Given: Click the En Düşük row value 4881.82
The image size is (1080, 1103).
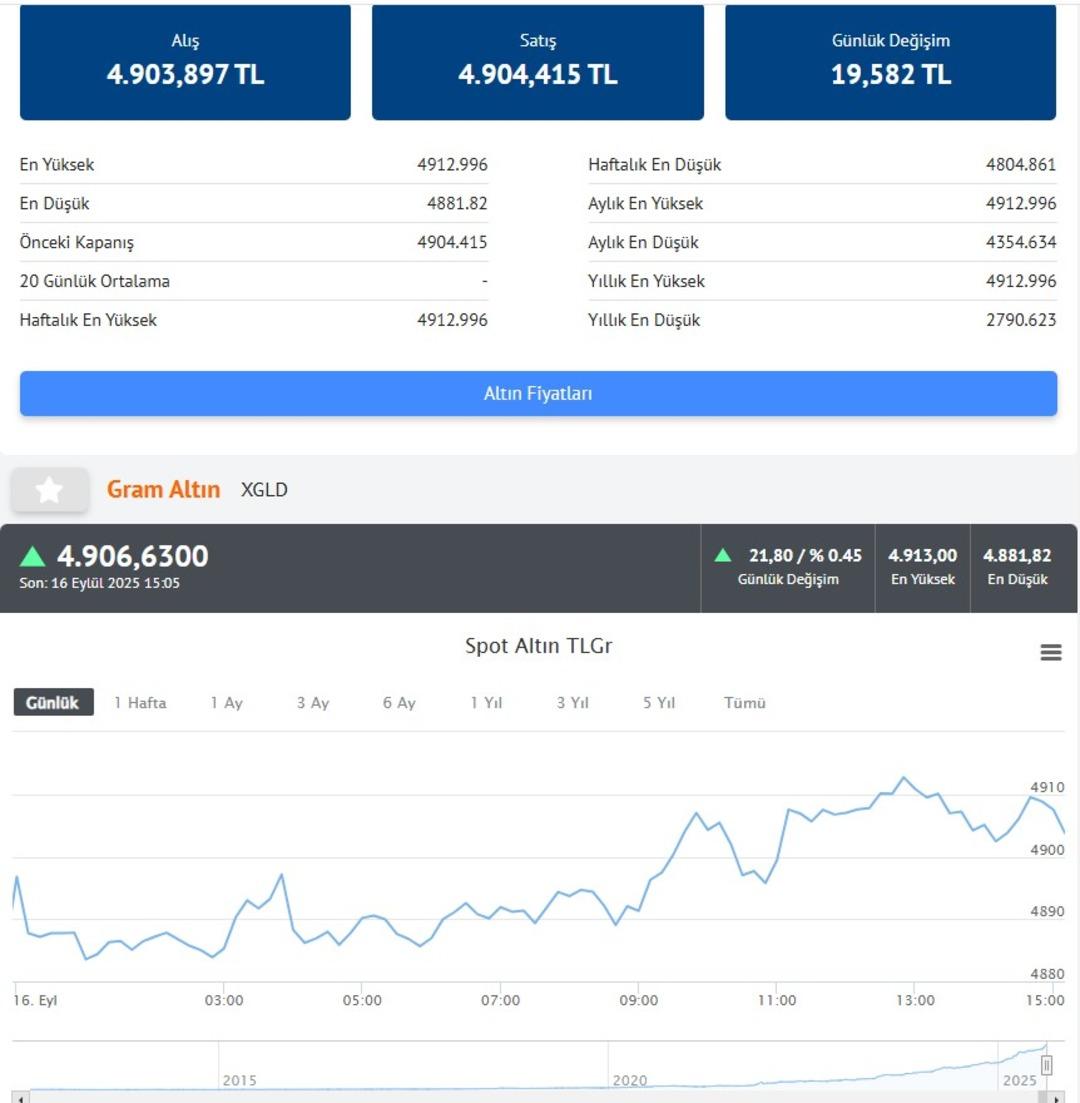Looking at the screenshot, I should (x=457, y=203).
